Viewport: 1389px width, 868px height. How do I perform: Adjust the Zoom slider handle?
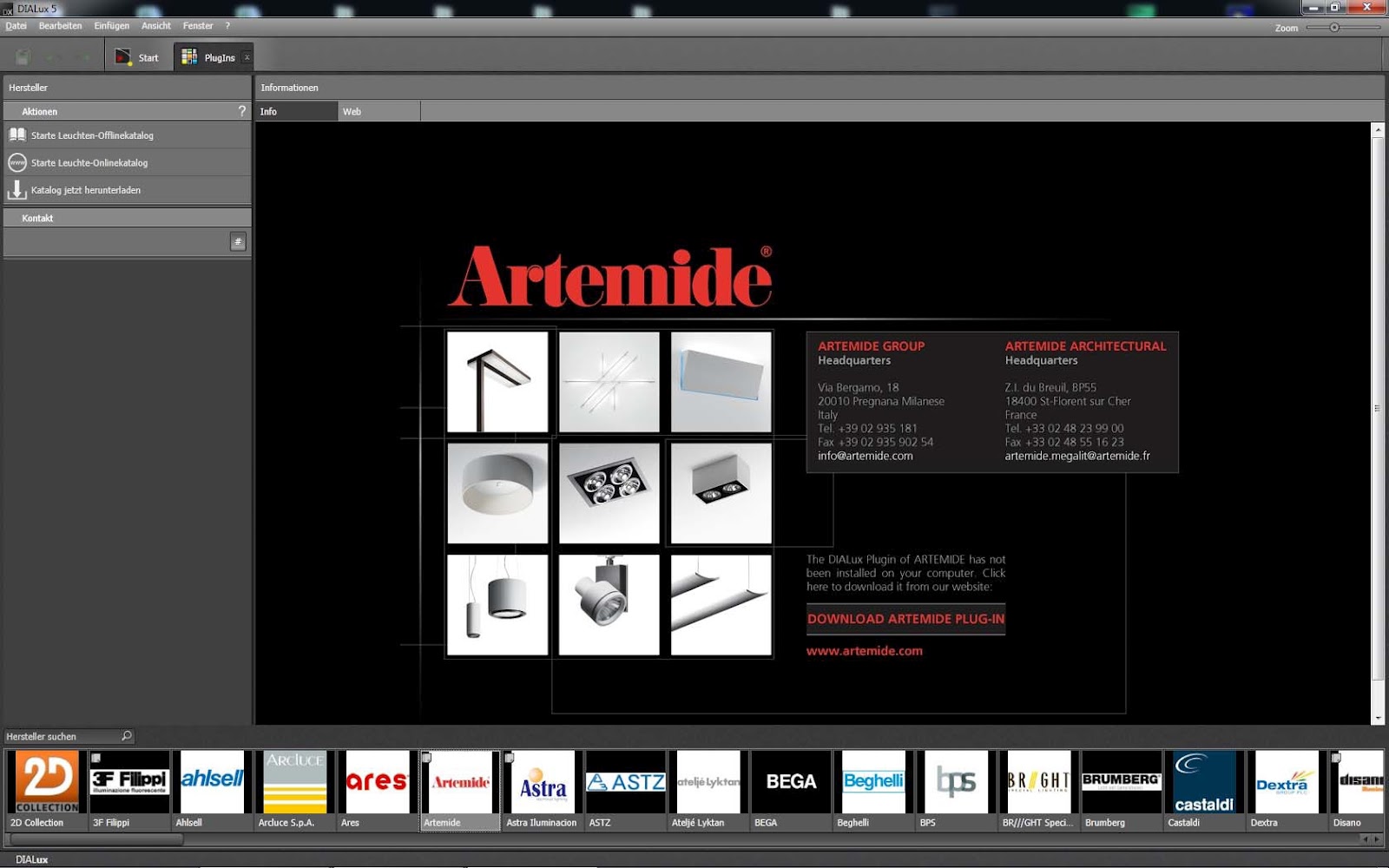tap(1334, 28)
